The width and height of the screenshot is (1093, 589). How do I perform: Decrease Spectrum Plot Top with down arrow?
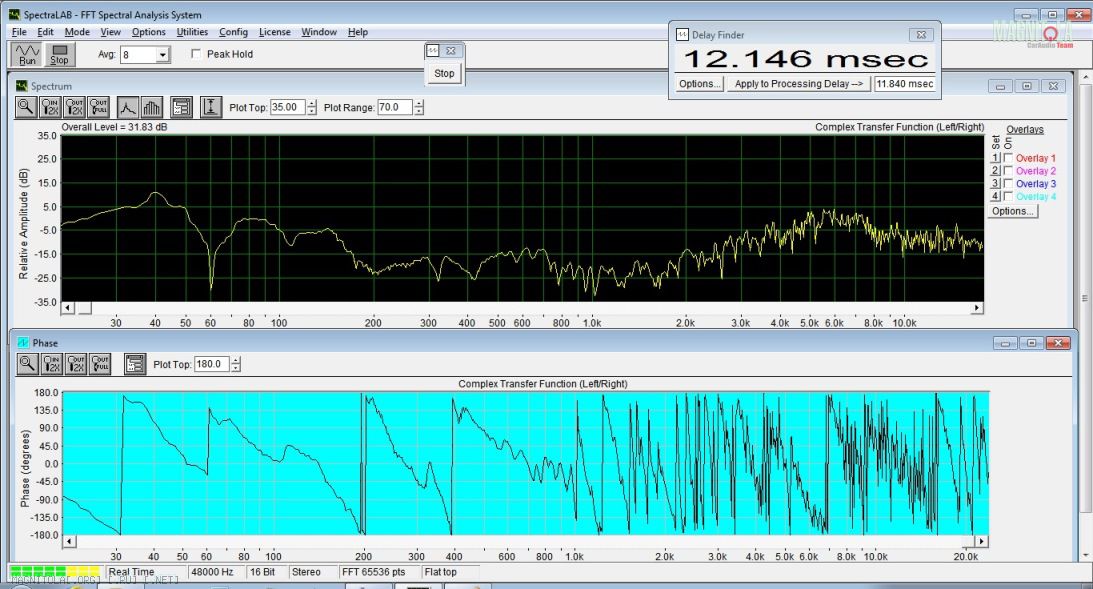point(312,111)
